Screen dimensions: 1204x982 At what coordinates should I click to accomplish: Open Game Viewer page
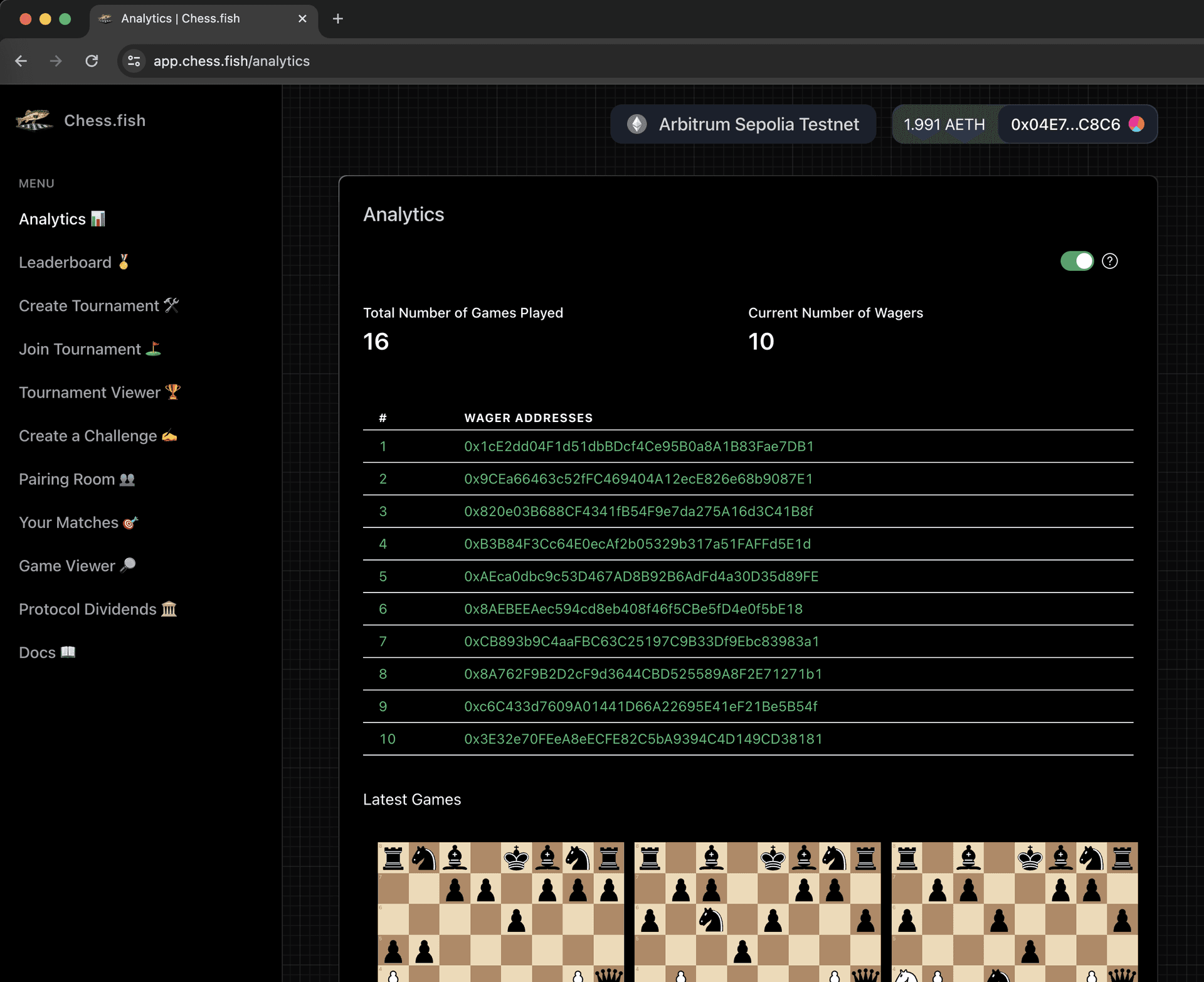click(x=77, y=566)
